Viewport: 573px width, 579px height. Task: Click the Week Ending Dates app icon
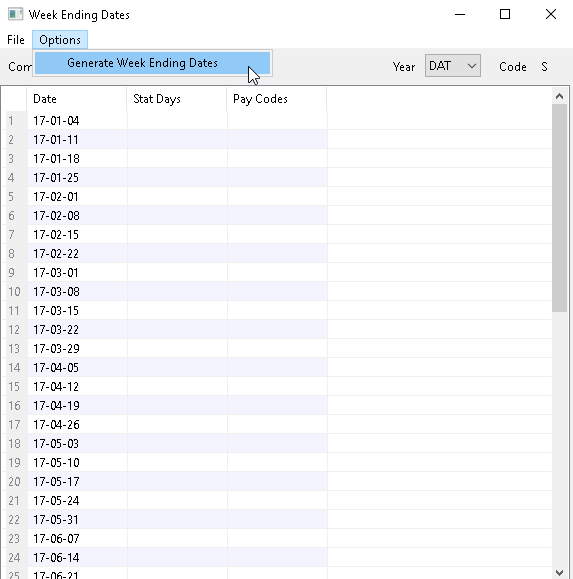(x=16, y=14)
